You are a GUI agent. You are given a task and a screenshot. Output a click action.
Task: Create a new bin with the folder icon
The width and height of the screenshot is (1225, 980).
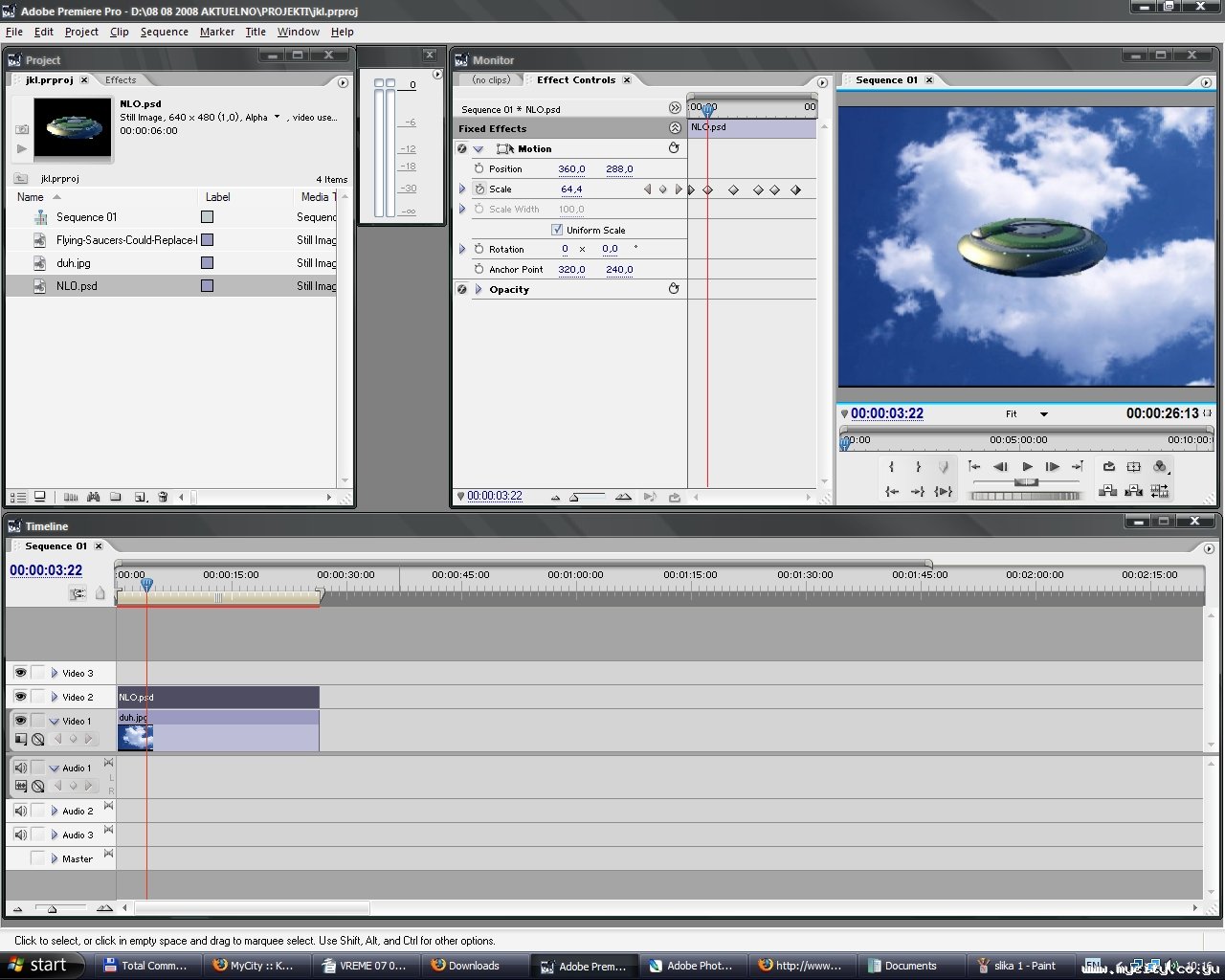[x=116, y=497]
